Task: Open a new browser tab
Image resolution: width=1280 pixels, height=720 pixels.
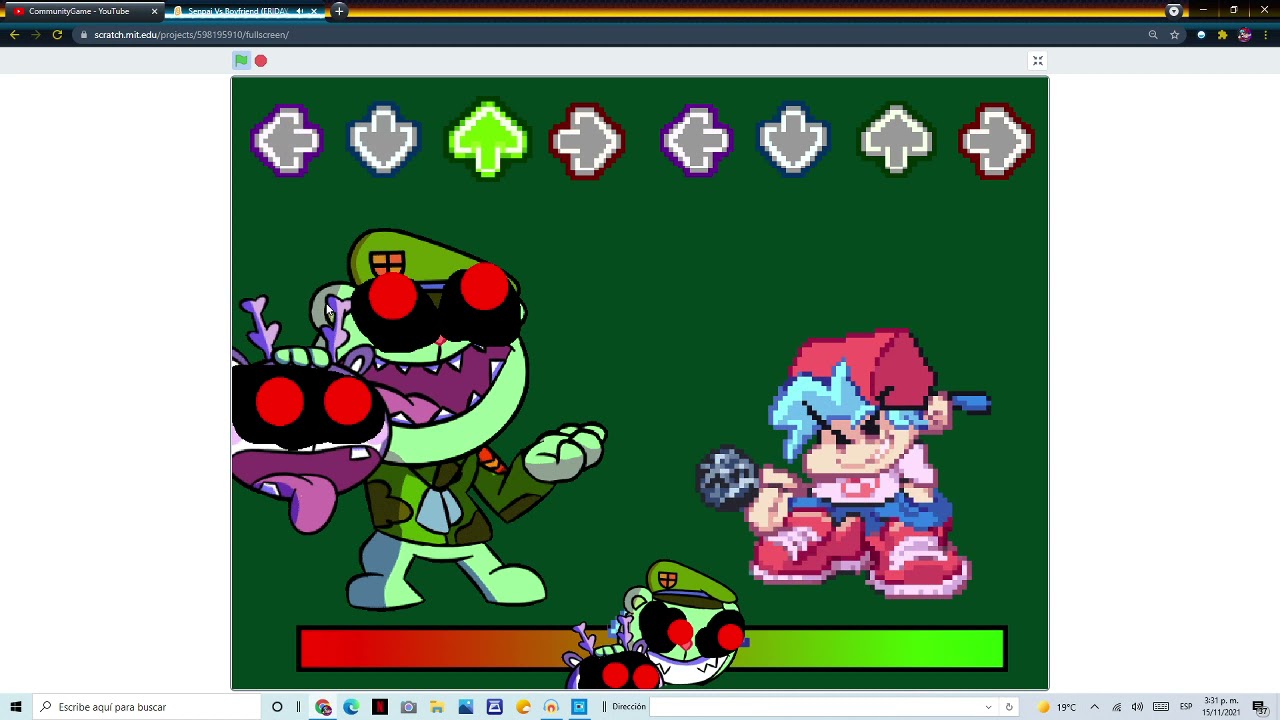Action: point(339,11)
